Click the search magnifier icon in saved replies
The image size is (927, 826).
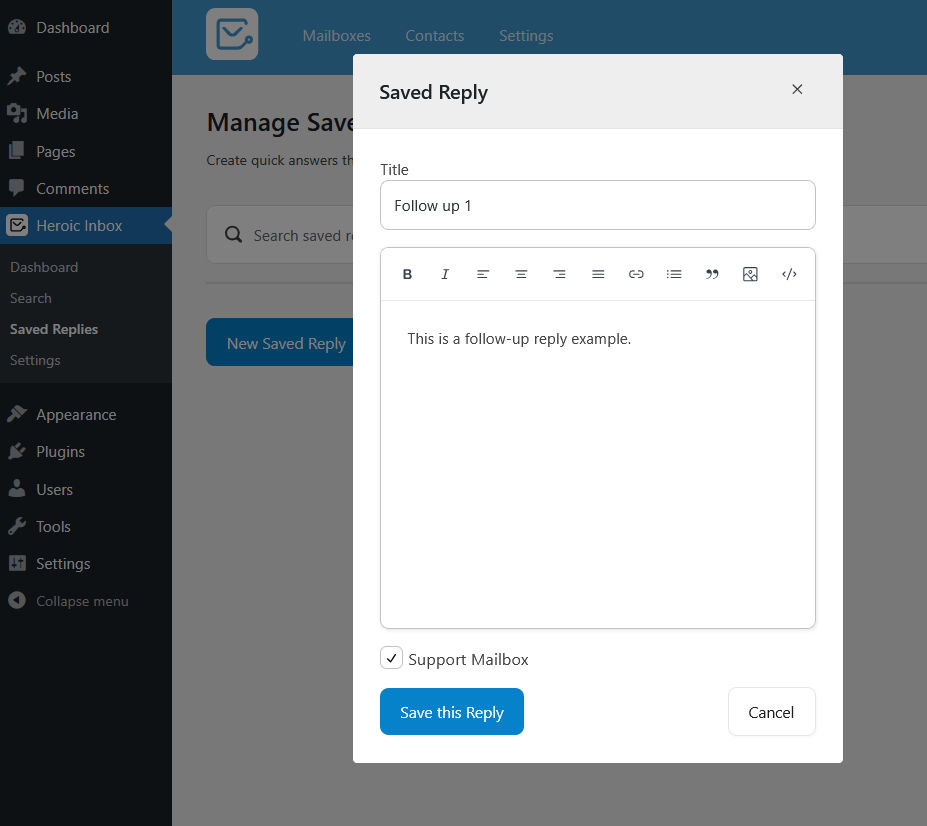pyautogui.click(x=234, y=235)
